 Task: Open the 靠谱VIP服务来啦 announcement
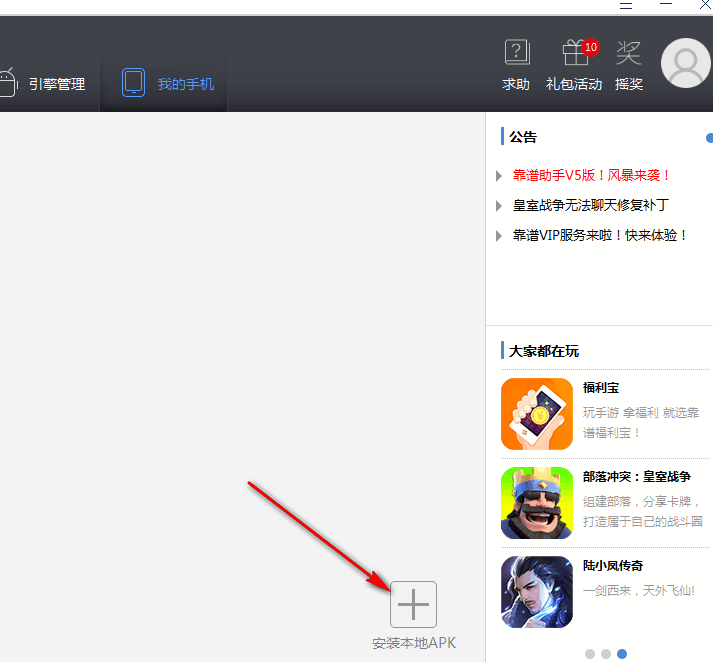click(600, 235)
